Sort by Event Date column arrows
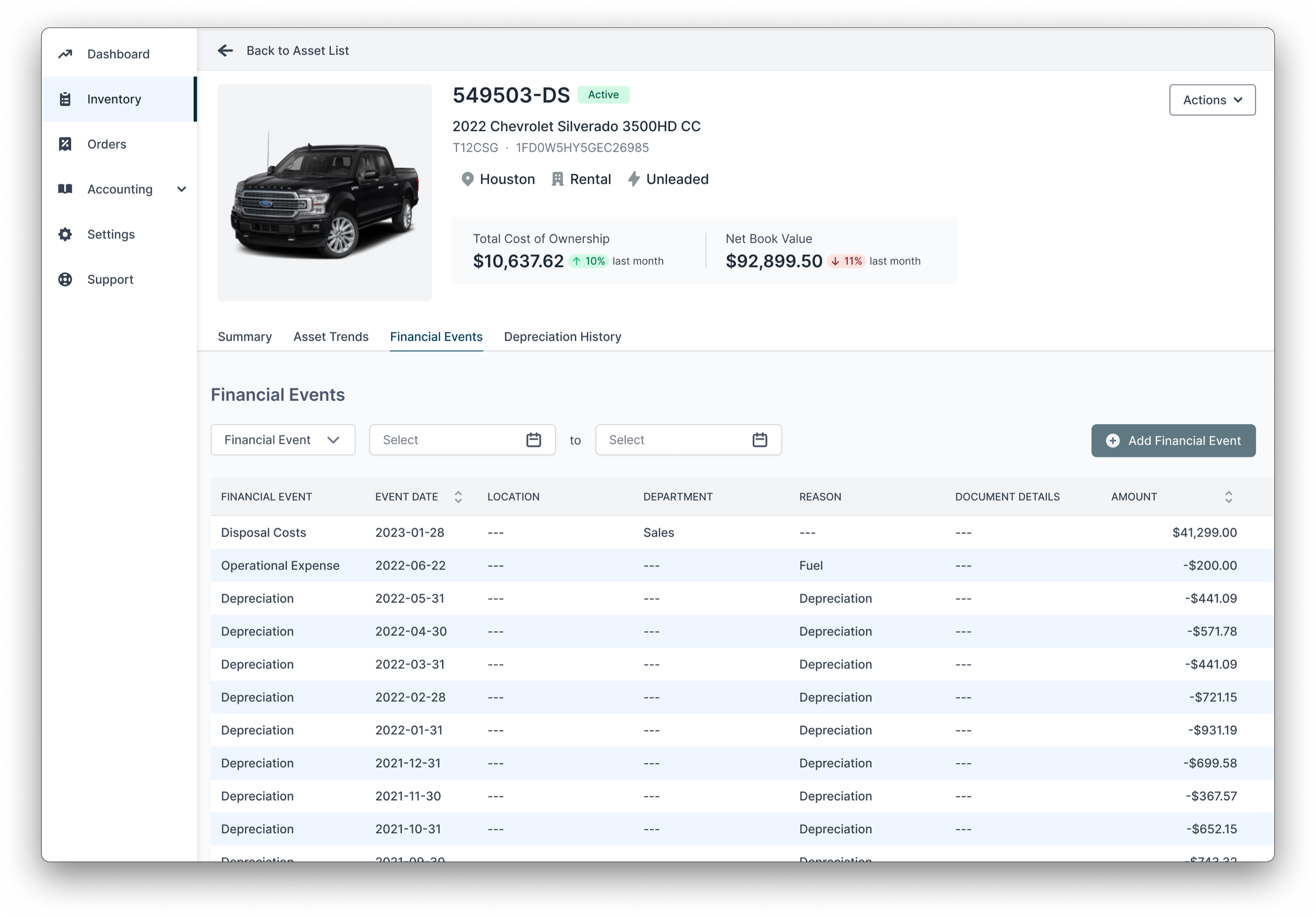 pos(458,497)
